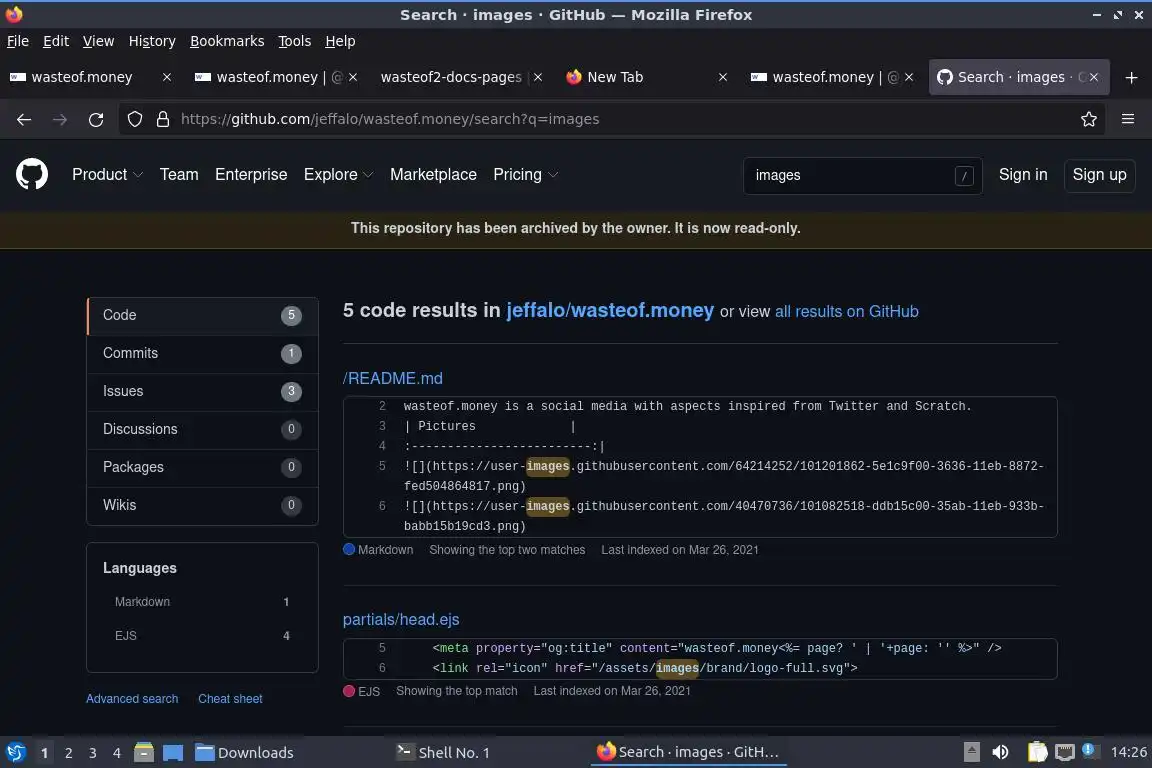Viewport: 1152px width, 768px height.
Task: Select the Code results filter
Action: pyautogui.click(x=202, y=315)
